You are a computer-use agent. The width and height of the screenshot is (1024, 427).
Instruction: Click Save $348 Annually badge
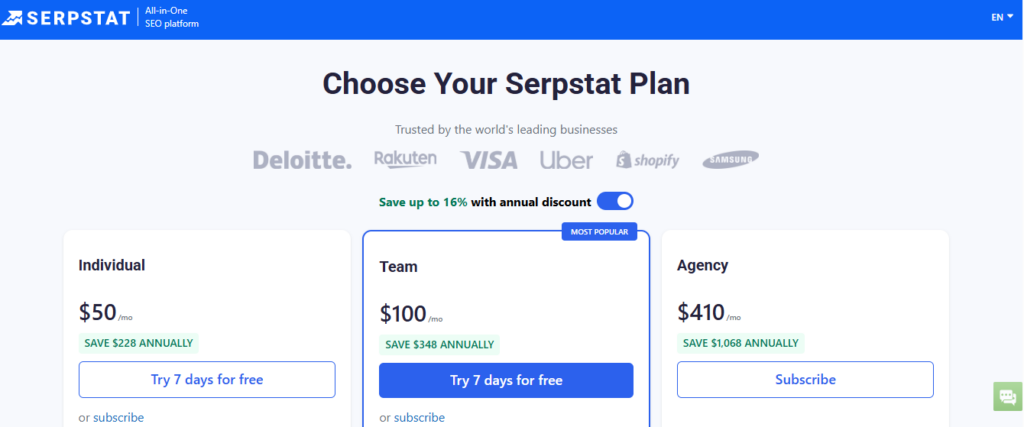click(x=439, y=344)
